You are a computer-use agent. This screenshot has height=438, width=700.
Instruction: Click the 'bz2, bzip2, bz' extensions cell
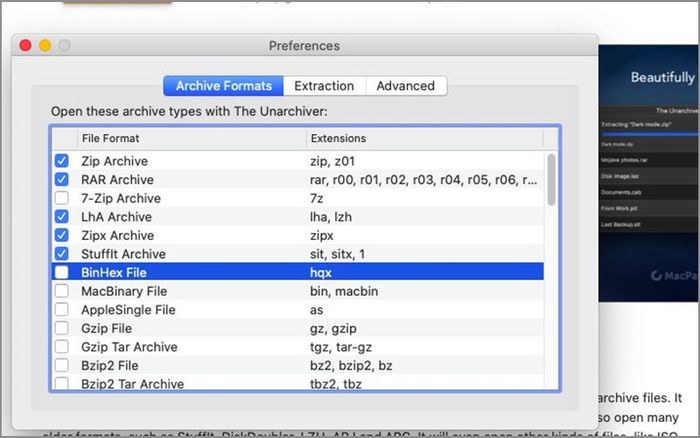351,366
